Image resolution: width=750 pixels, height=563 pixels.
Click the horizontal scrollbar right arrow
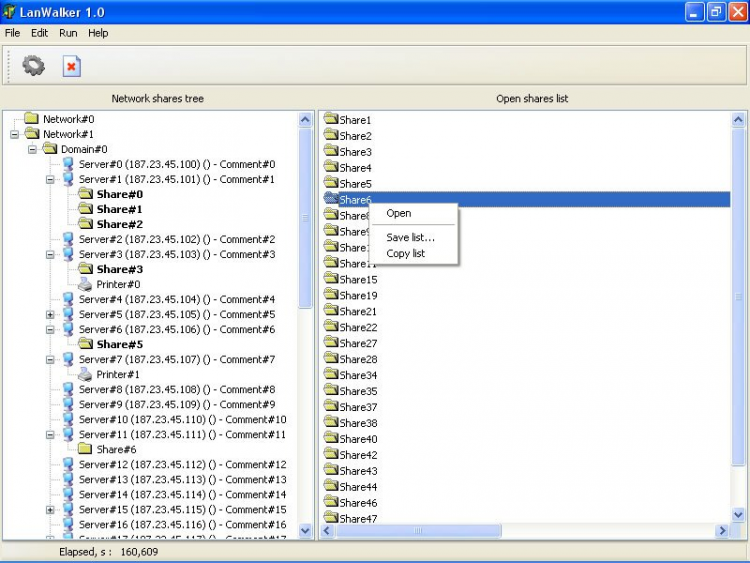[x=722, y=531]
